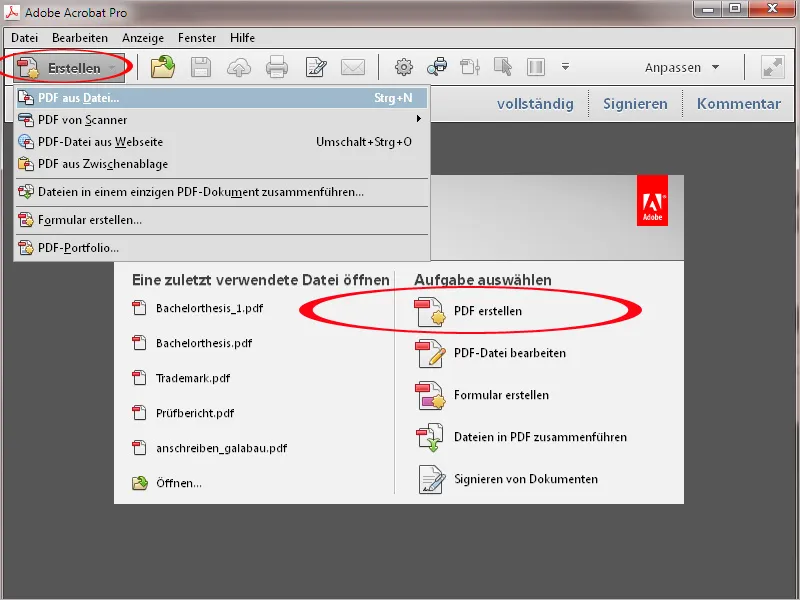Choose 'PDF aus Zwischenablage' menu entry
The height and width of the screenshot is (600, 800).
coord(221,164)
